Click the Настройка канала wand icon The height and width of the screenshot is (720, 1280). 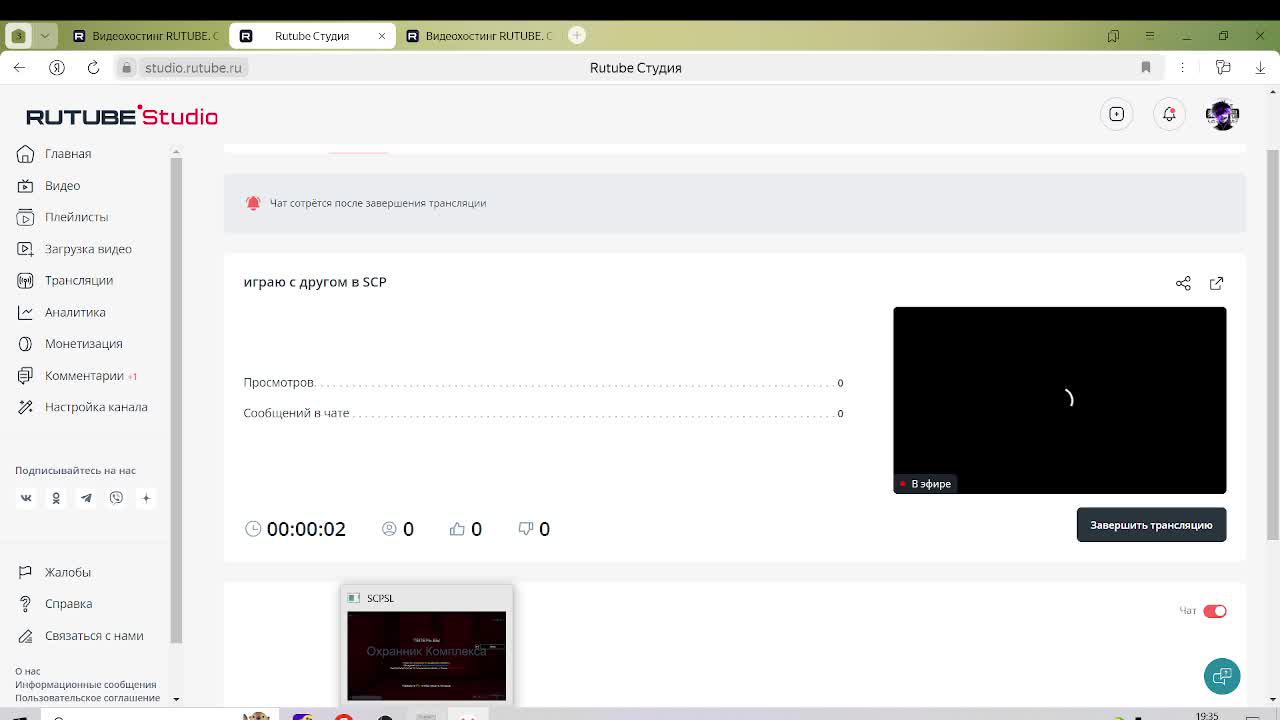pyautogui.click(x=25, y=407)
